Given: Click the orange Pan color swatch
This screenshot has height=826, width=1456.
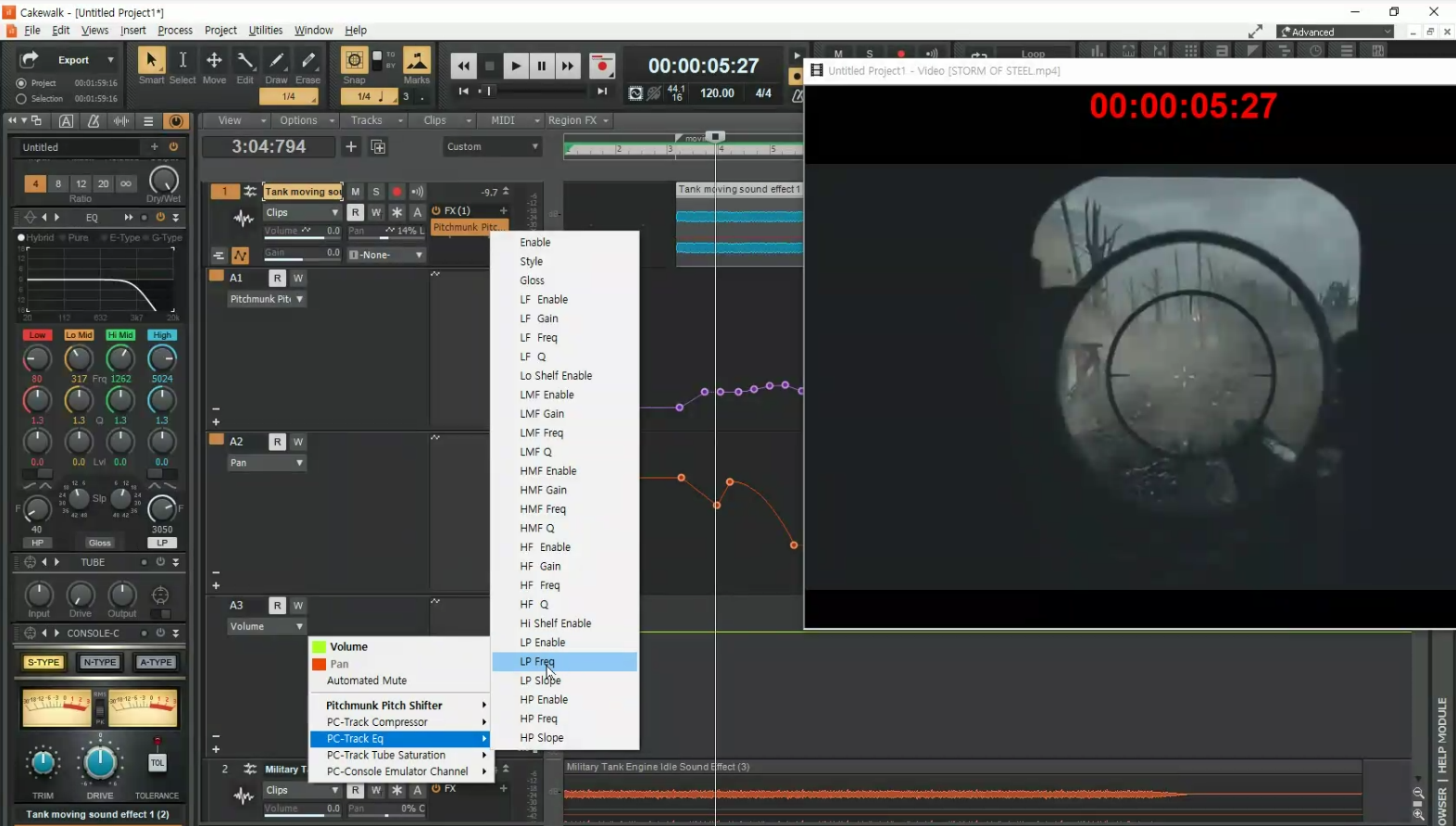Looking at the screenshot, I should click(320, 664).
